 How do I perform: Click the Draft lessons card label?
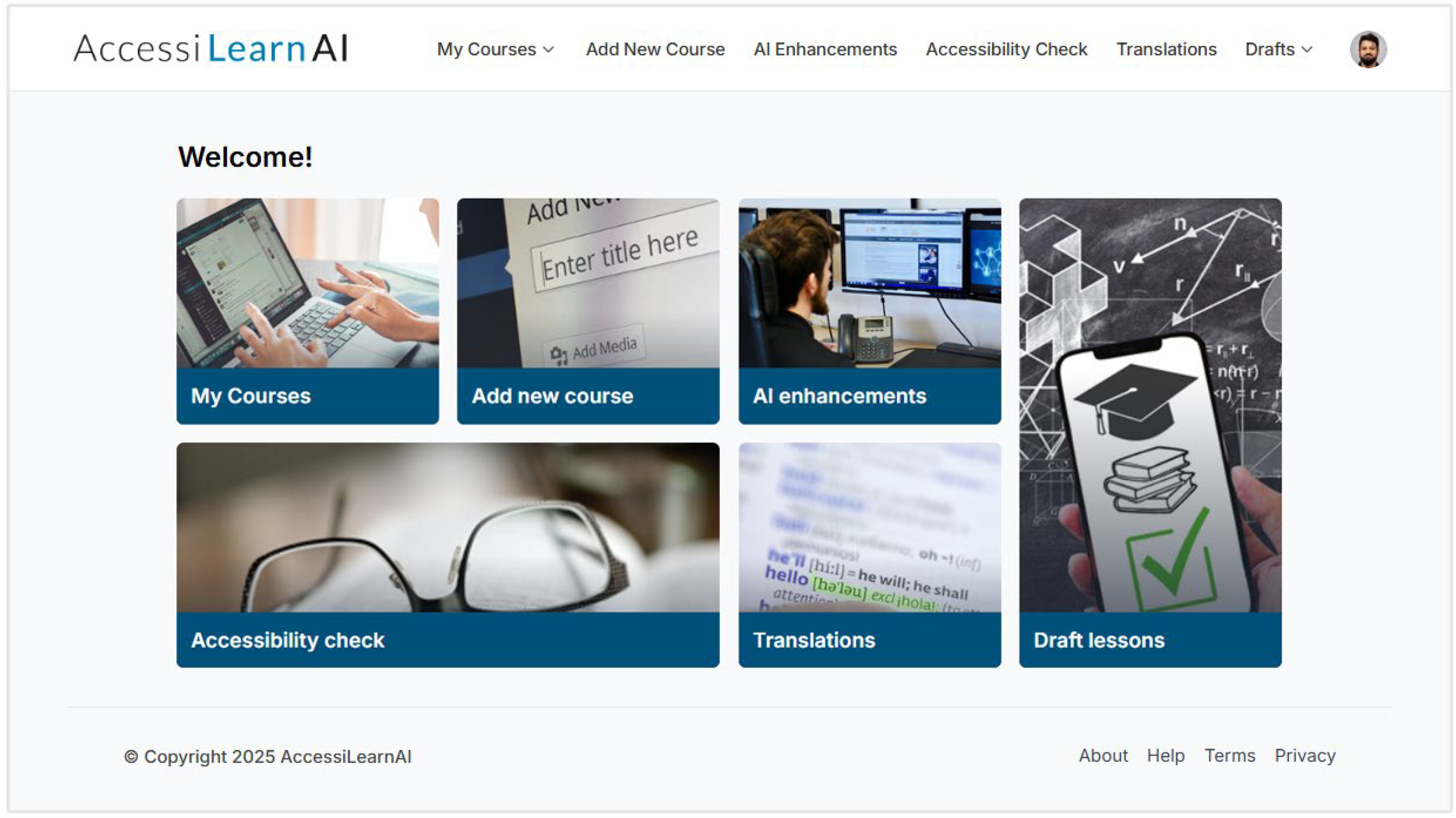click(x=1099, y=640)
